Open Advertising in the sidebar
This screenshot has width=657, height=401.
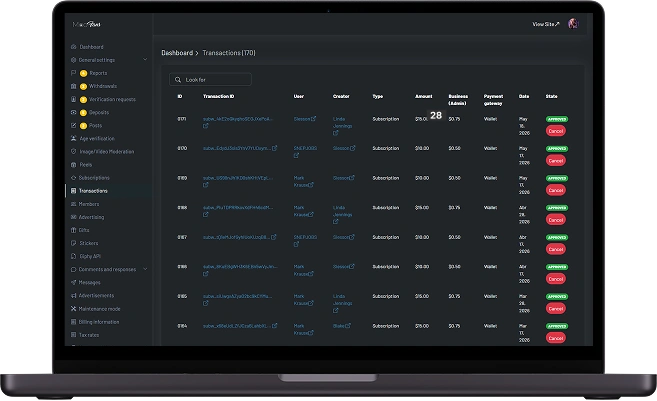point(91,217)
